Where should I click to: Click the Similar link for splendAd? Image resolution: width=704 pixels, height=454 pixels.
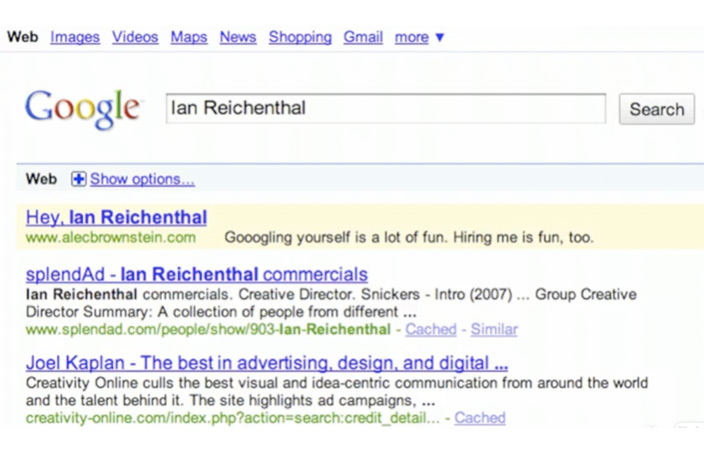point(494,329)
